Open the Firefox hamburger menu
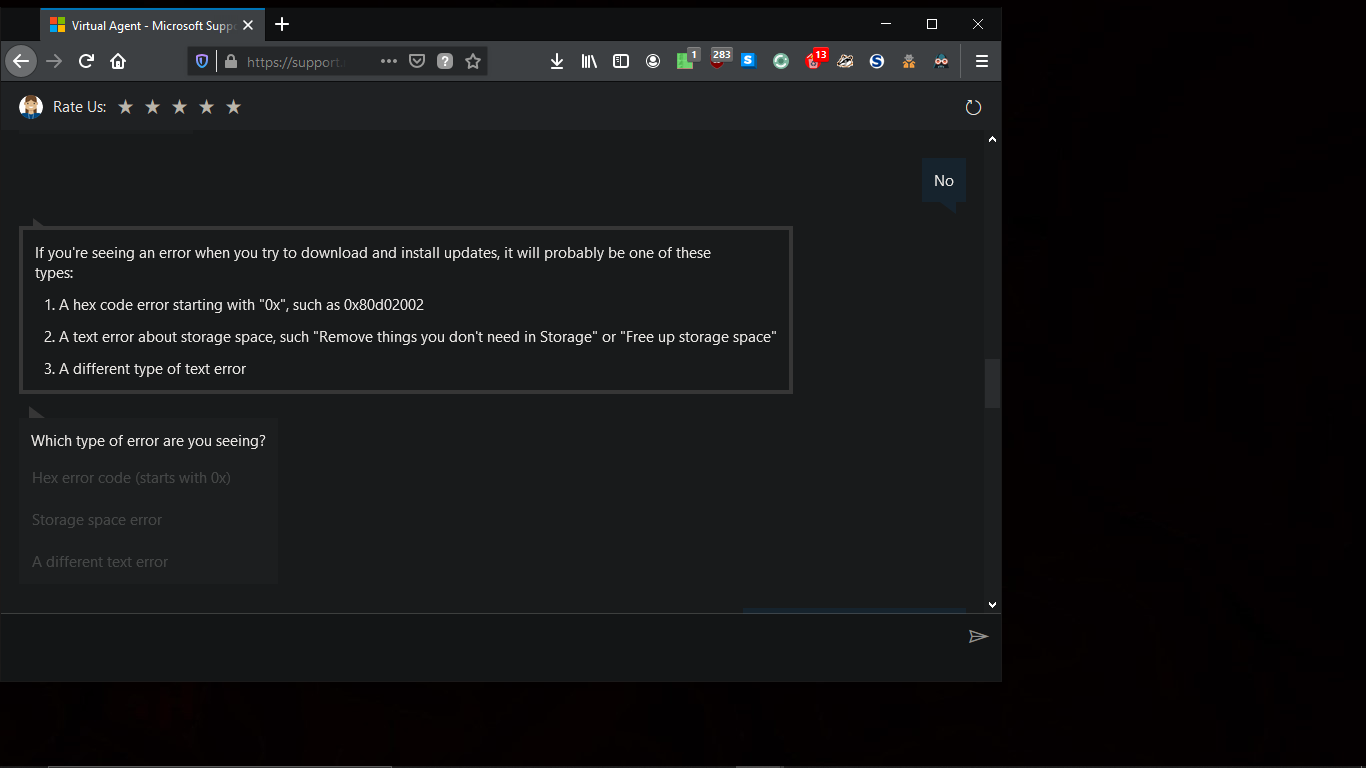The width and height of the screenshot is (1366, 768). click(x=982, y=61)
